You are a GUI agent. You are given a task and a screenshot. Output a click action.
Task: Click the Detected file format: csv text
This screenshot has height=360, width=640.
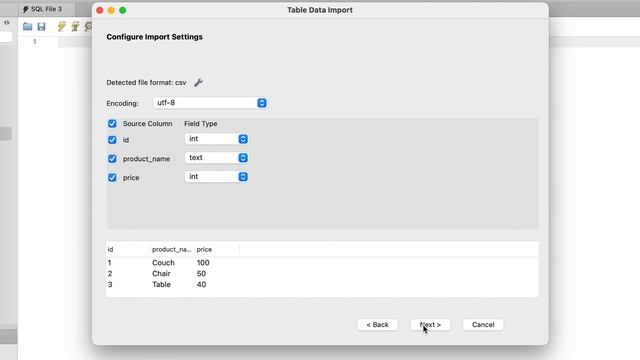146,82
